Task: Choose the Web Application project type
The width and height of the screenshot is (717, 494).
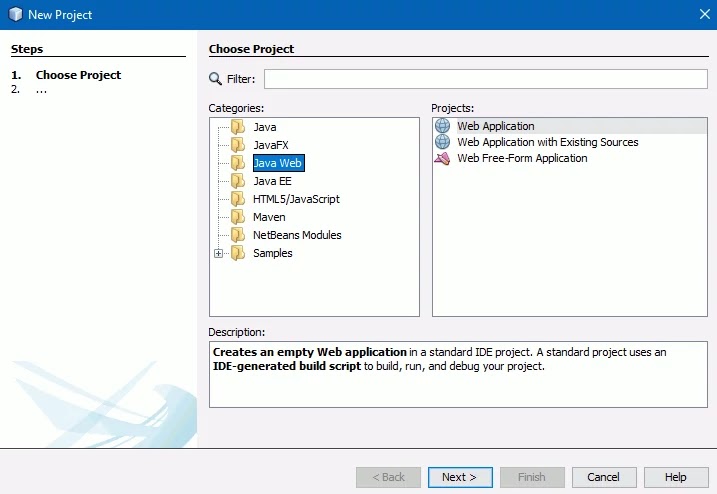Action: pyautogui.click(x=570, y=126)
